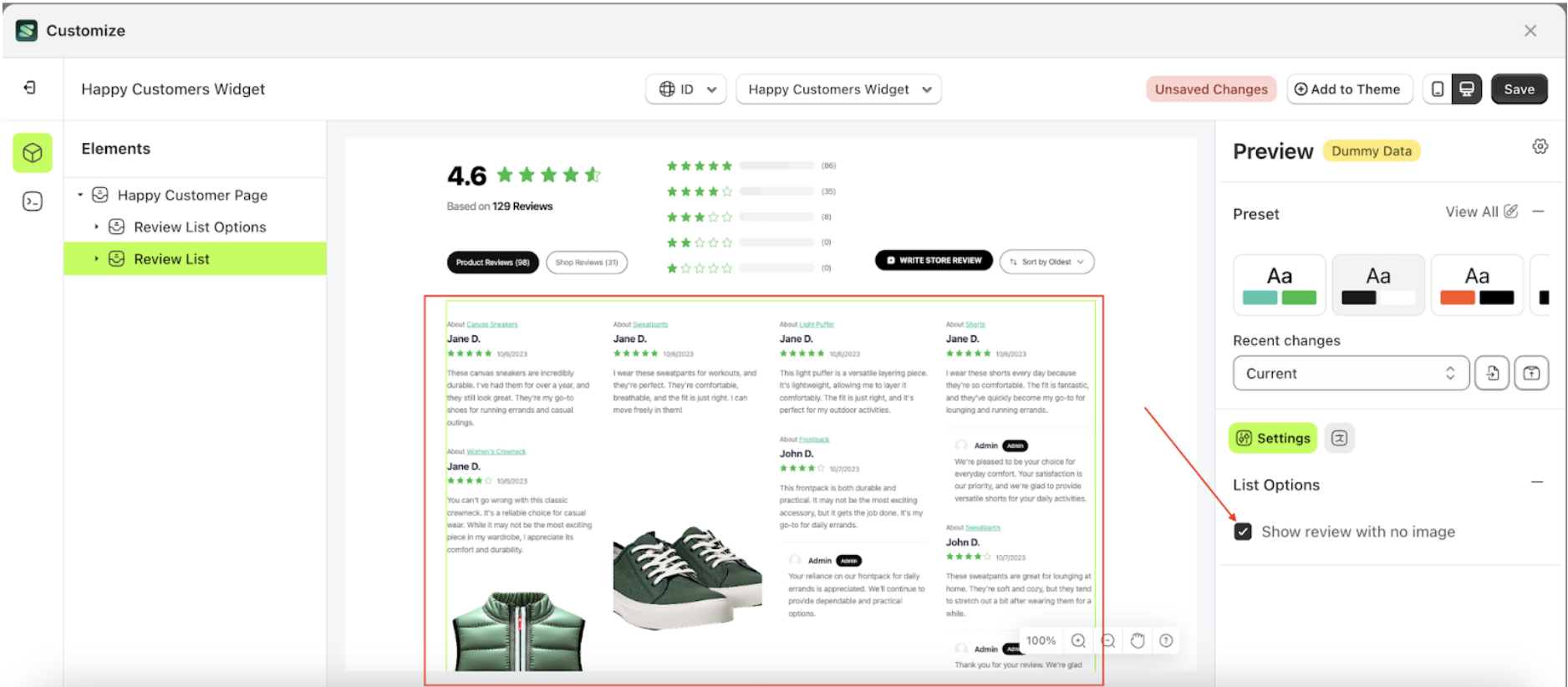Click Add to Theme button
This screenshot has width=1568, height=687.
(x=1348, y=89)
